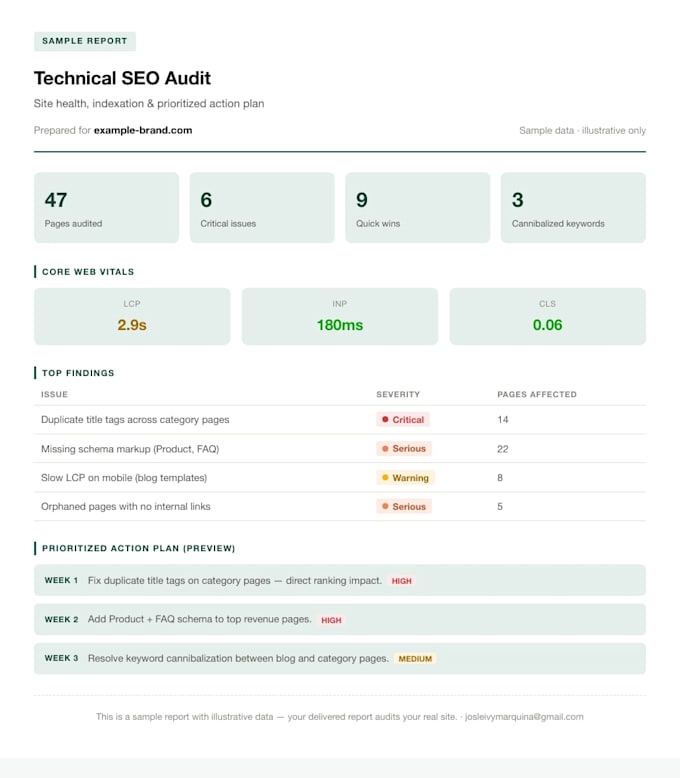The width and height of the screenshot is (680, 778).
Task: Click the HIGH tag on WEEK 2
Action: (331, 620)
